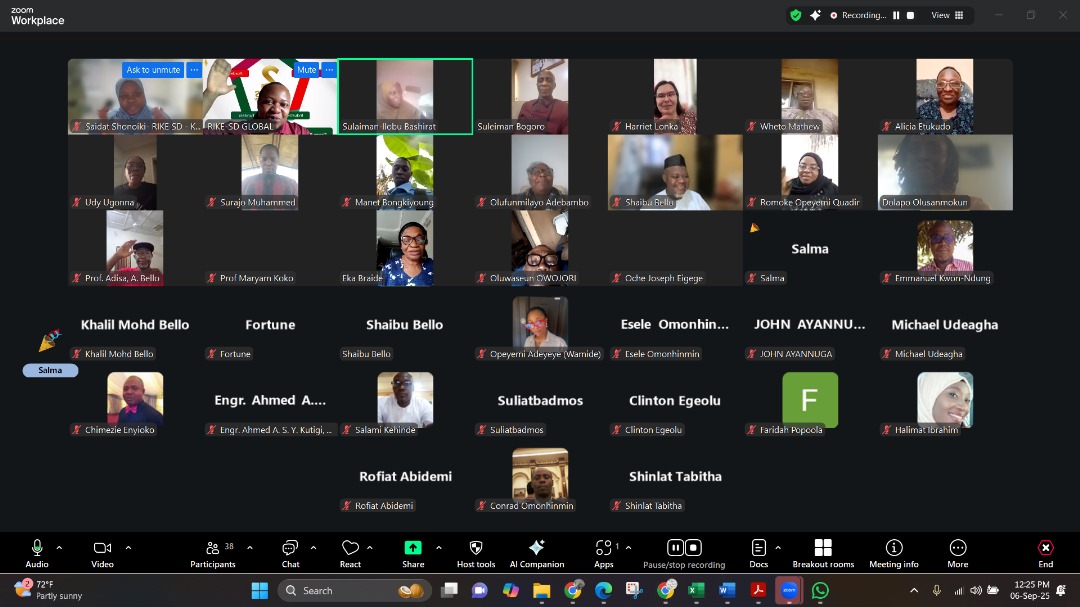The height and width of the screenshot is (607, 1080).
Task: Expand the Participants options caret
Action: [250, 548]
